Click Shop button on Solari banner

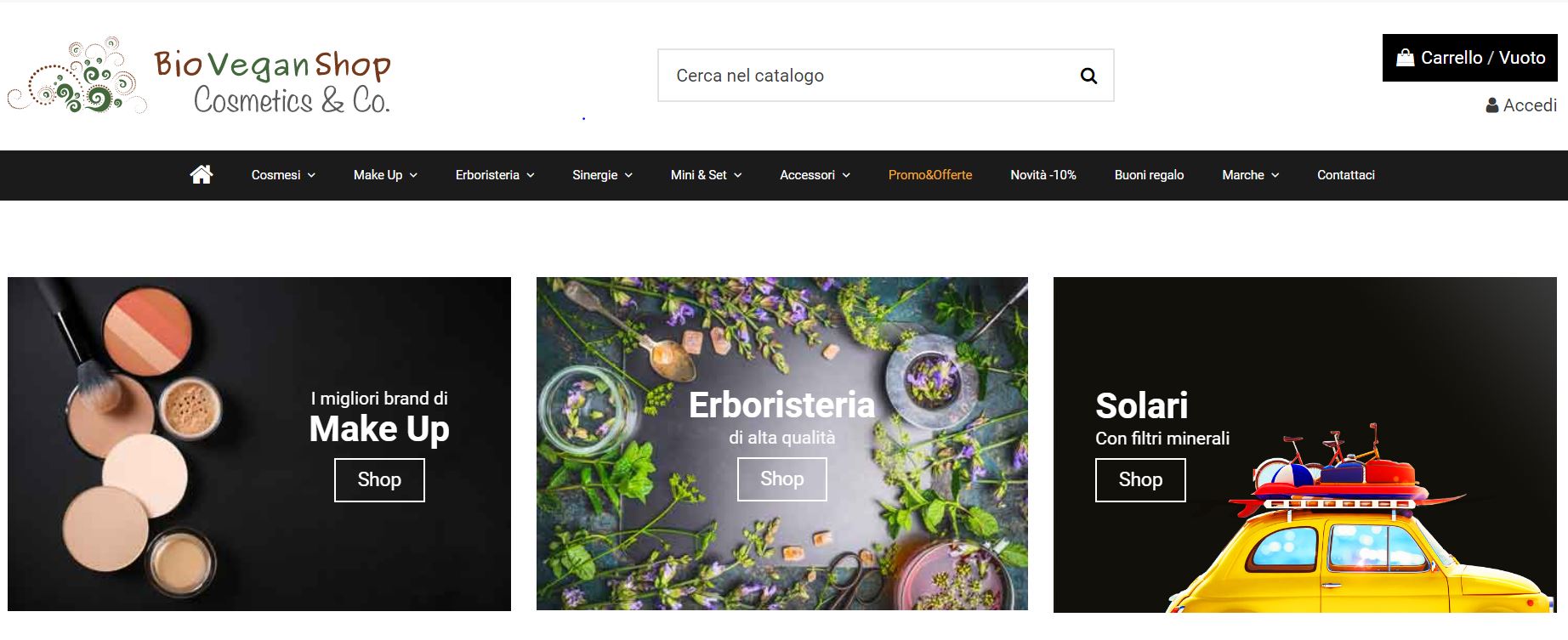pos(1140,480)
